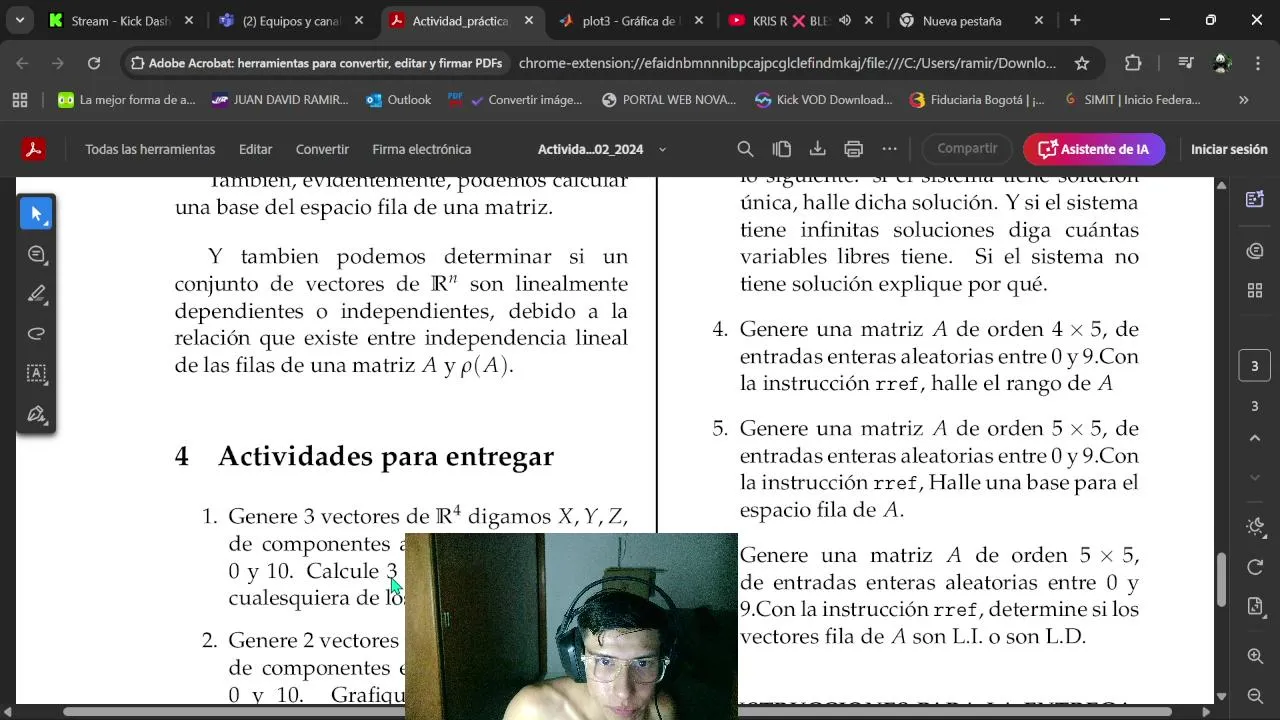The width and height of the screenshot is (1280, 720).
Task: Select the comment tool in left toolbar
Action: [x=37, y=254]
